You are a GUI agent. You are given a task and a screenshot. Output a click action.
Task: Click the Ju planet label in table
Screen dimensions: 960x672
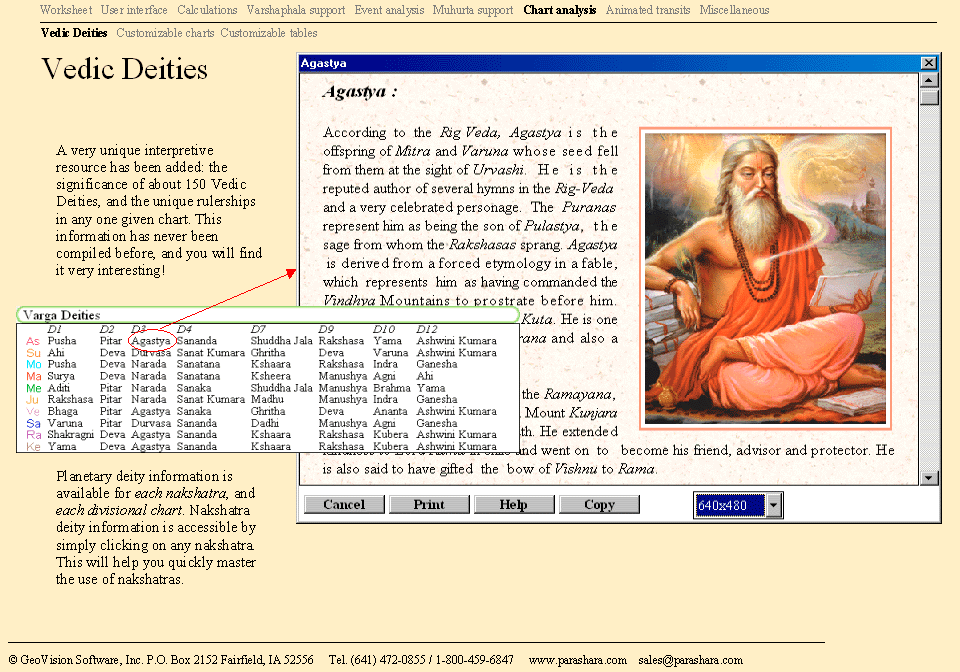pos(32,400)
